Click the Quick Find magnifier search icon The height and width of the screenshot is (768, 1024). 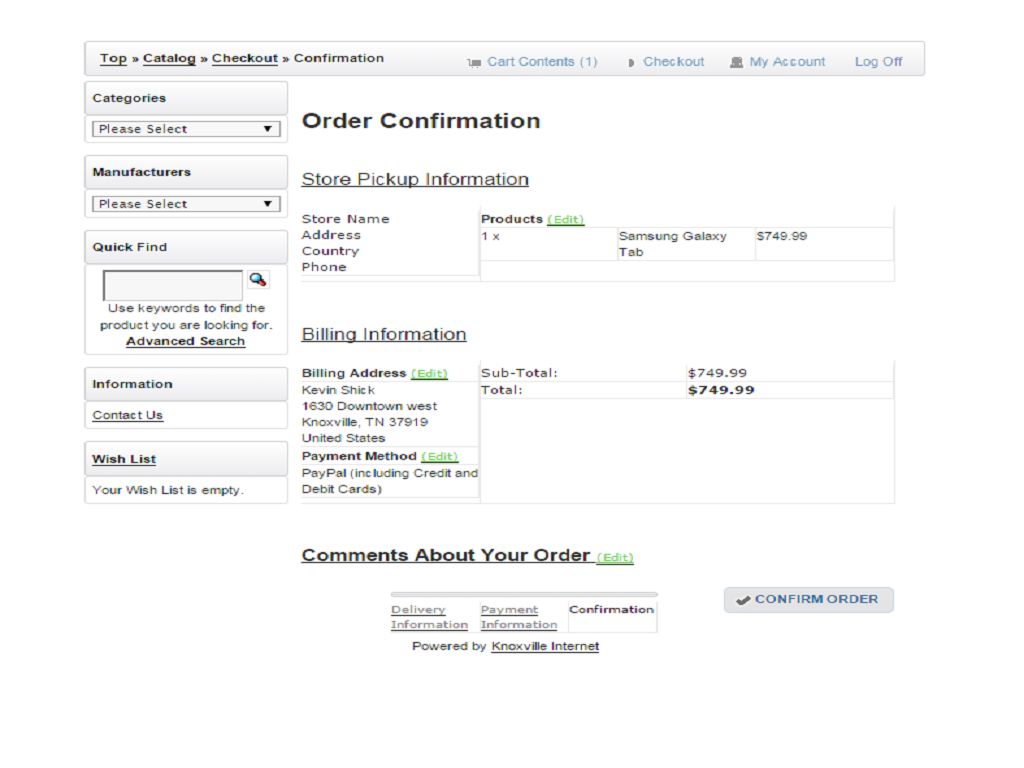click(x=258, y=280)
